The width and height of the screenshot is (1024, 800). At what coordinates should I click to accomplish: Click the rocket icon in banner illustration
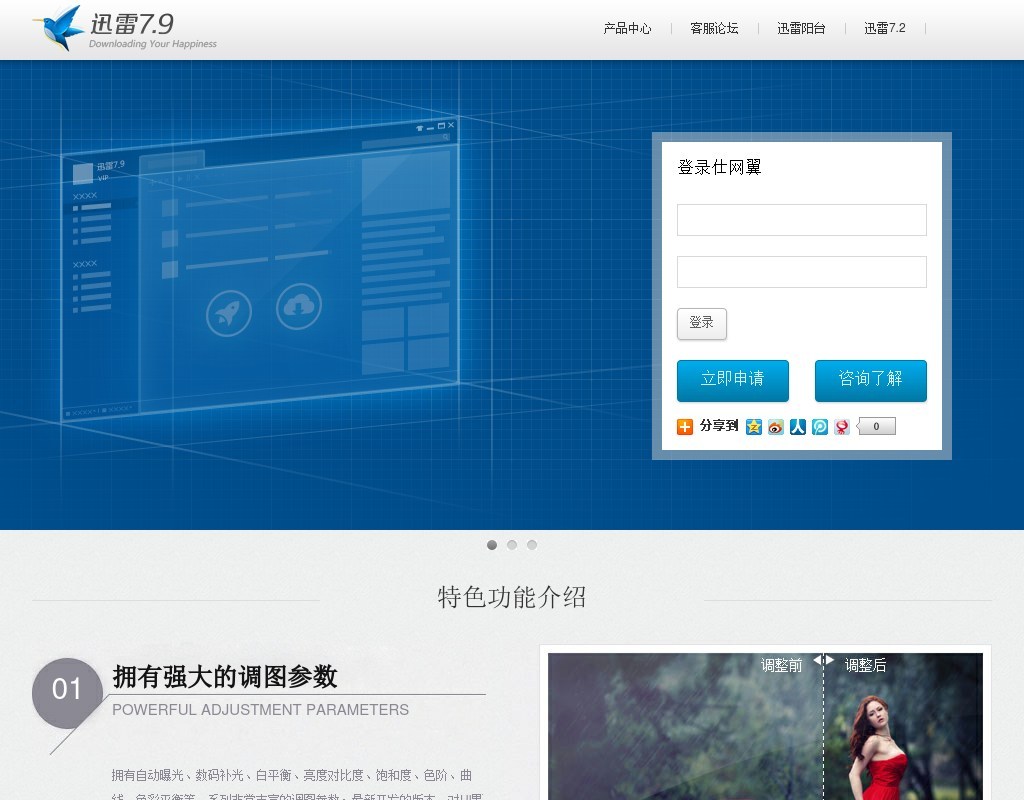229,313
